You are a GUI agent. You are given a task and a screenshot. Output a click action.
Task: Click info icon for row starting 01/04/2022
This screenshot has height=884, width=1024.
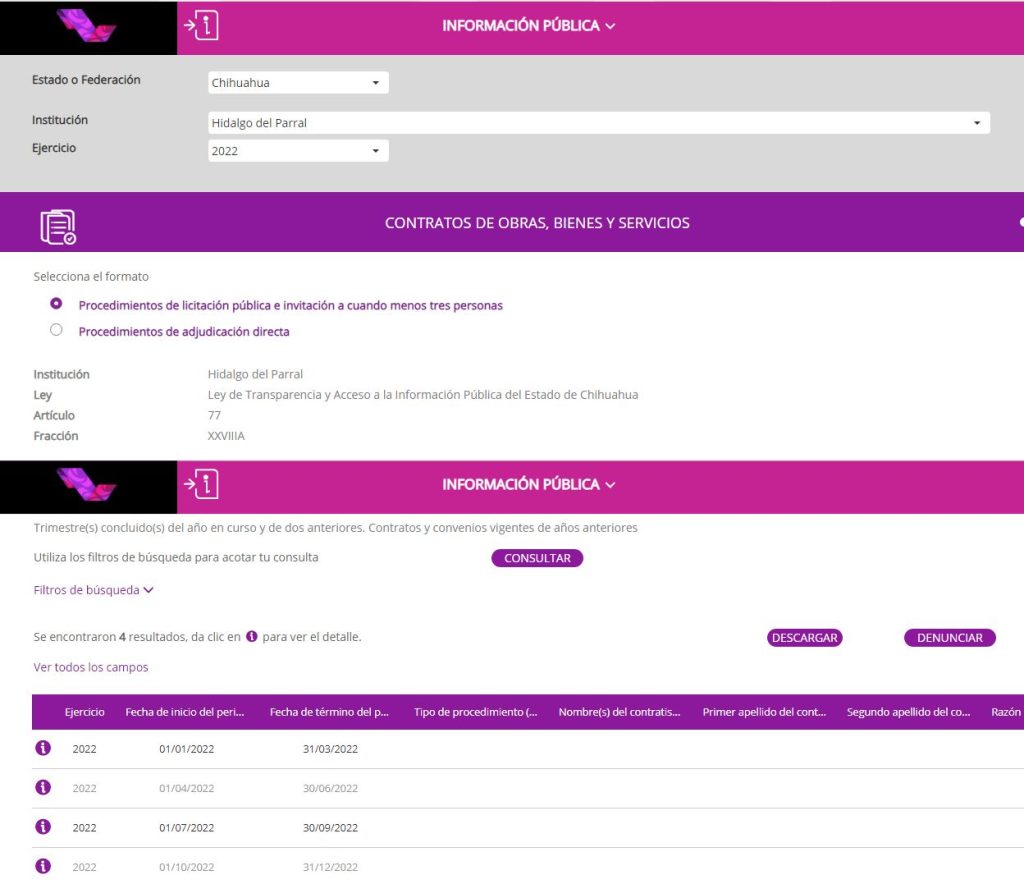tap(43, 788)
